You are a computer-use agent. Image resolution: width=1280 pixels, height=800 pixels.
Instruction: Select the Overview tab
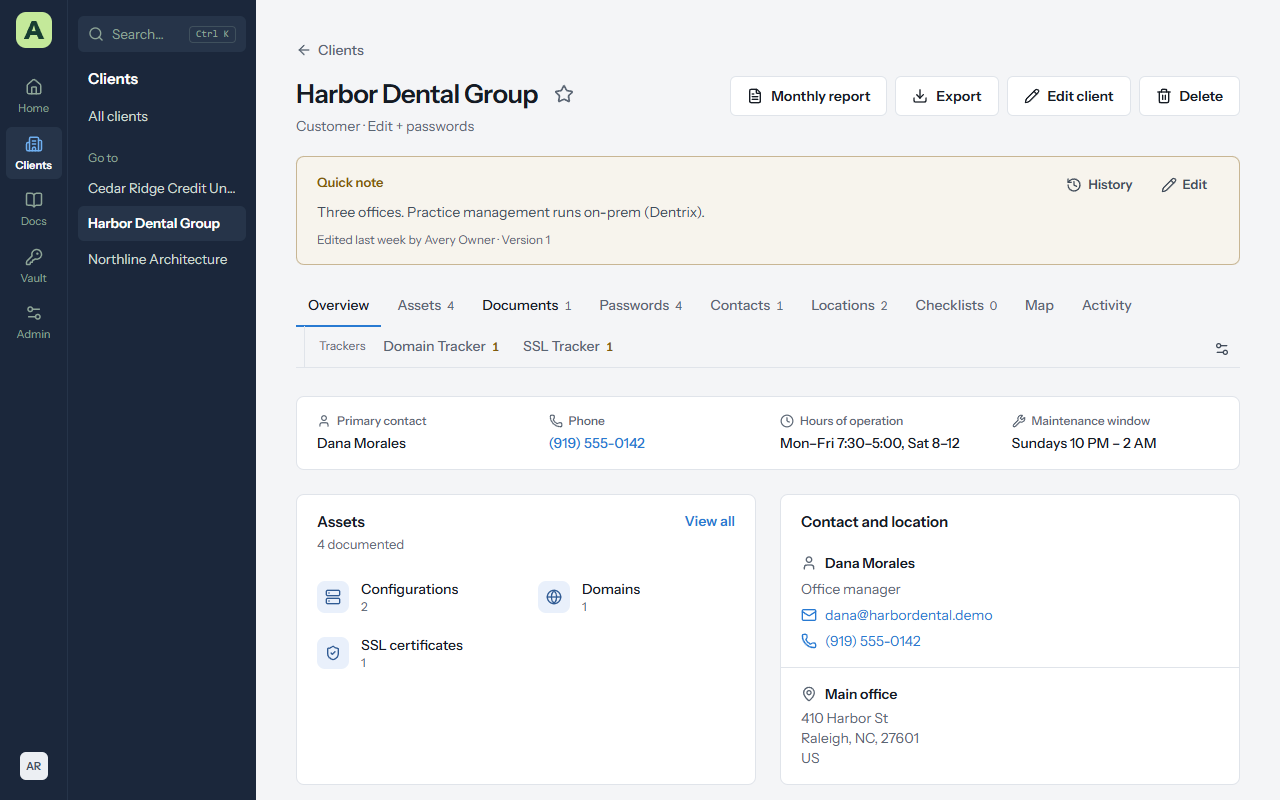(338, 305)
